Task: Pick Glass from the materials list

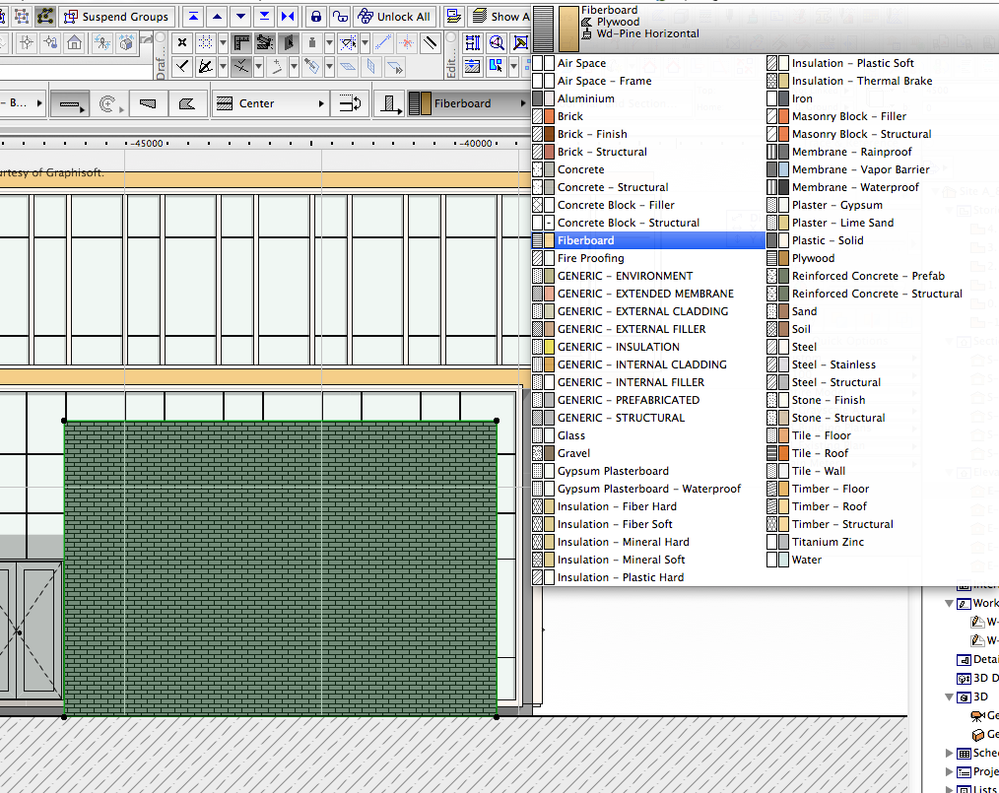Action: click(x=571, y=436)
